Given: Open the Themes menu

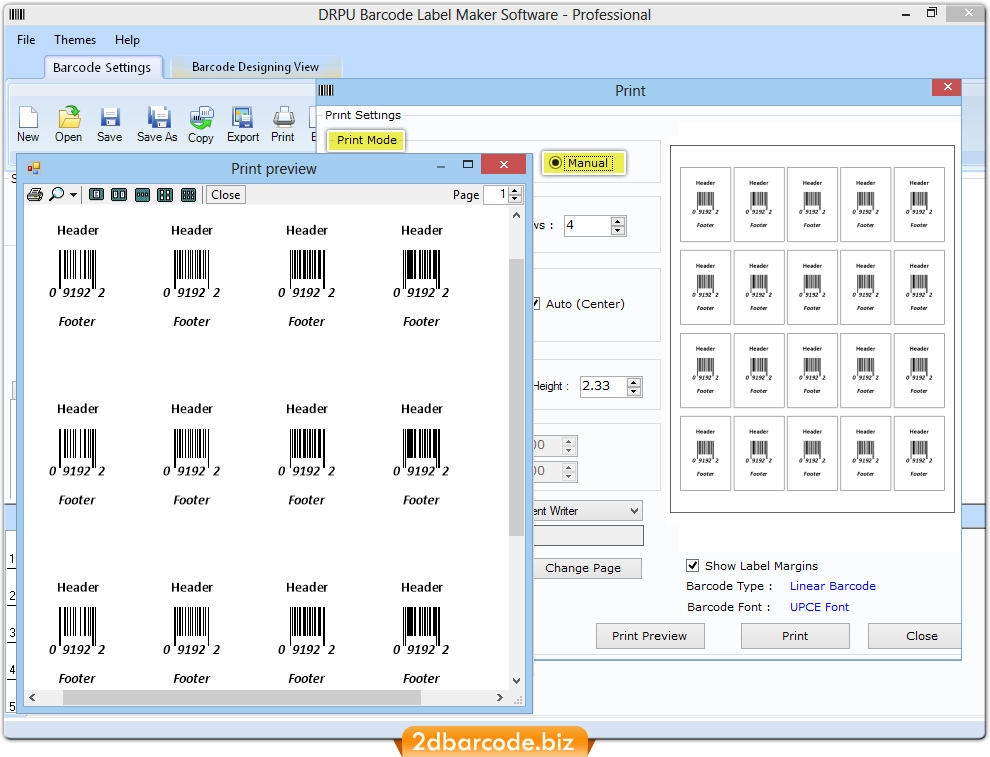Looking at the screenshot, I should click(x=75, y=40).
